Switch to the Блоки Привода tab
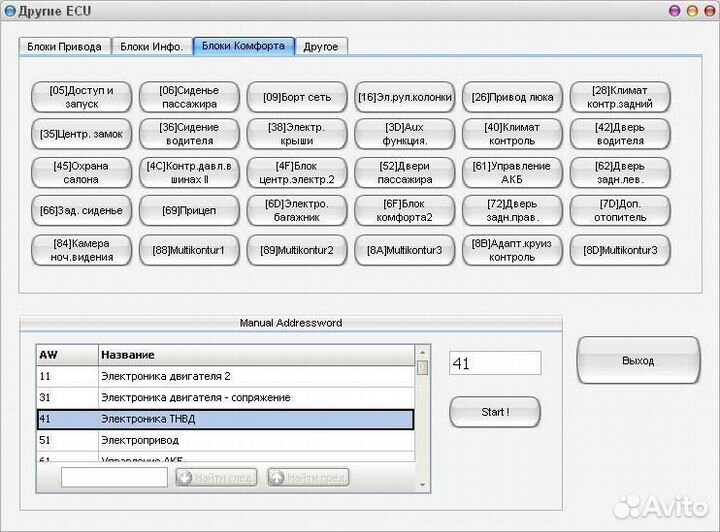 (x=64, y=46)
